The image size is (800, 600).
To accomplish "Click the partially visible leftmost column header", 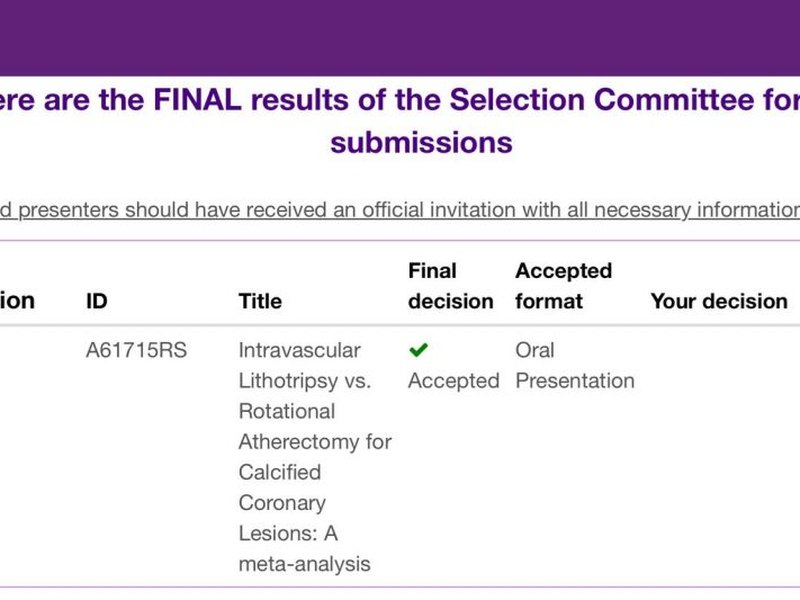I will (17, 301).
